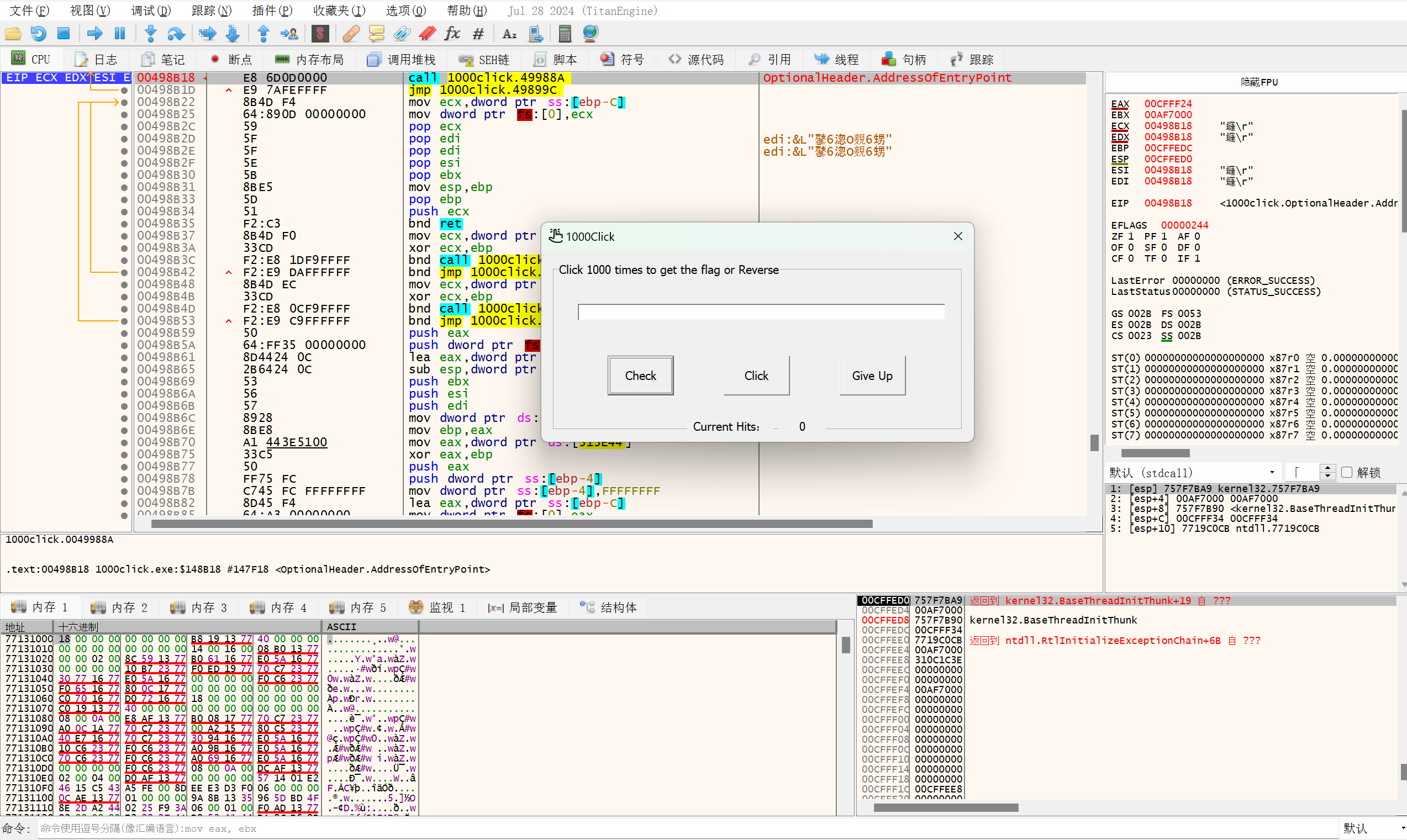
Task: Open the 断点 (Breakpoints) tab
Action: click(231, 60)
